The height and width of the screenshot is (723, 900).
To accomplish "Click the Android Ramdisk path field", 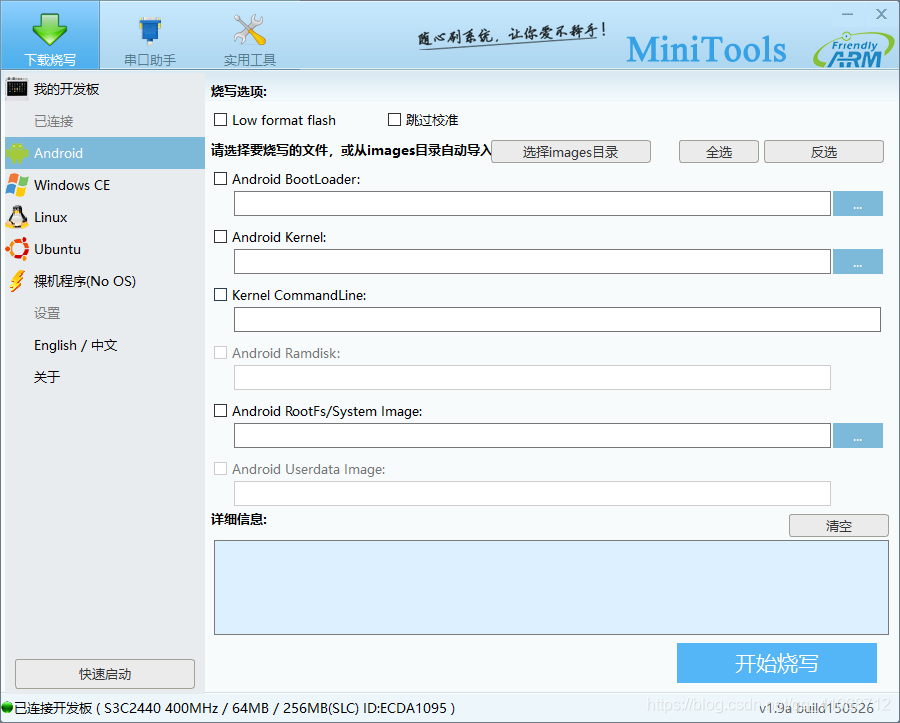I will [532, 378].
